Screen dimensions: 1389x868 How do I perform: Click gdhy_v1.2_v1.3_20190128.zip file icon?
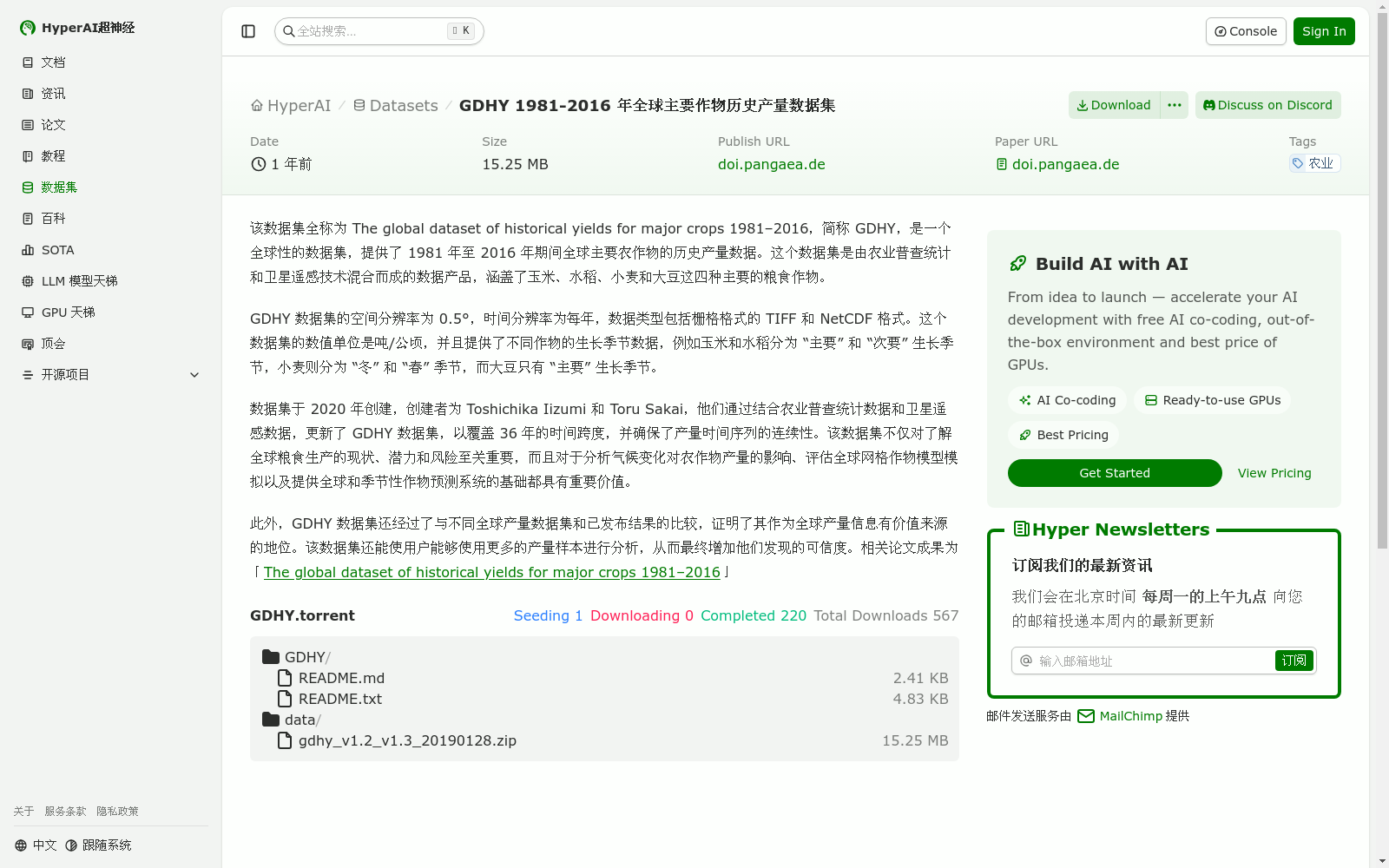coord(285,740)
